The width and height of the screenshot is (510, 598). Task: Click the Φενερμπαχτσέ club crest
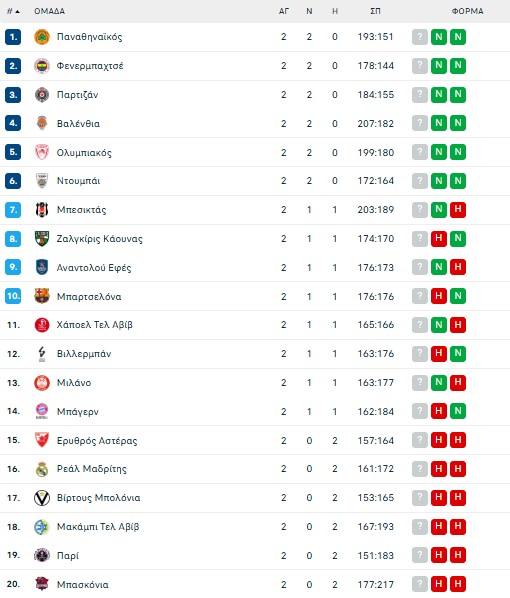pyautogui.click(x=42, y=66)
